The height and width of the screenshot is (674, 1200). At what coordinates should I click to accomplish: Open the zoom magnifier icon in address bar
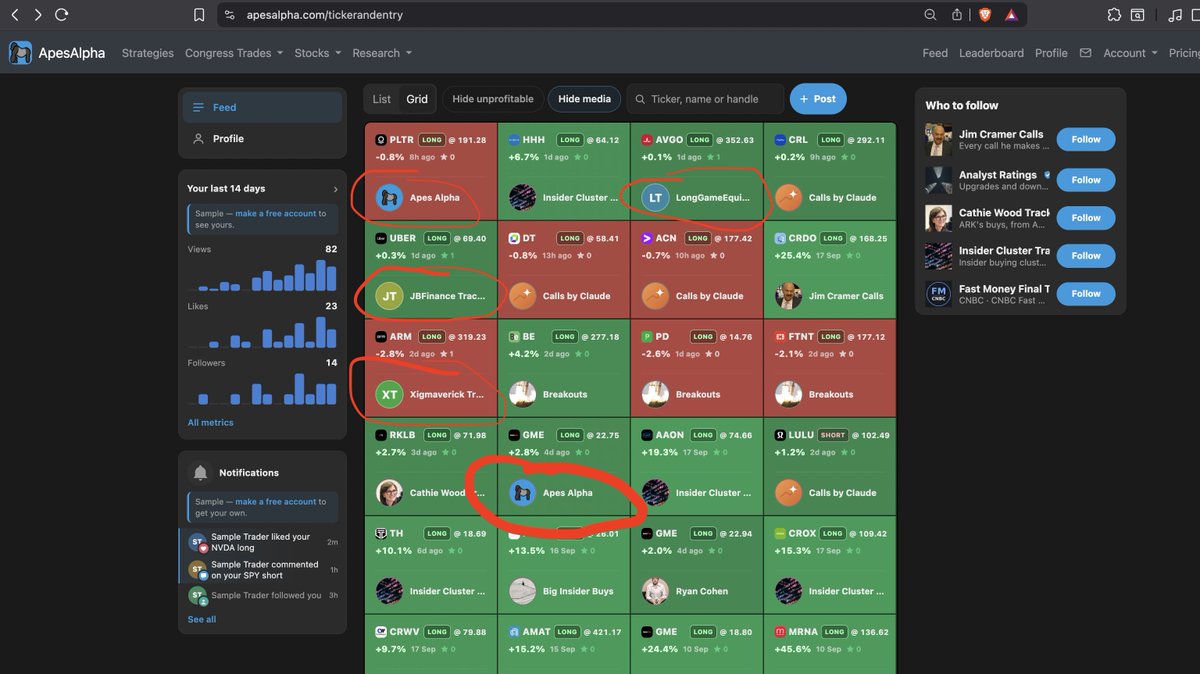point(931,15)
